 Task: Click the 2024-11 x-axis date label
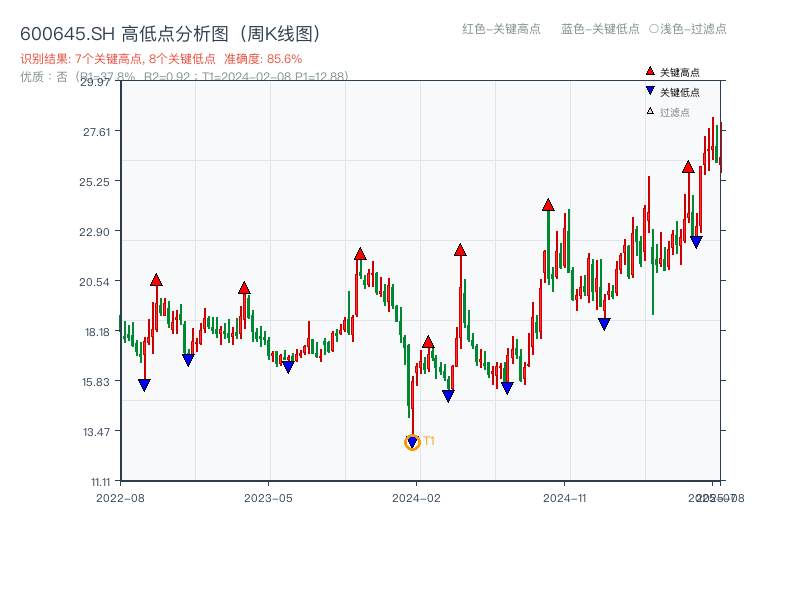pyautogui.click(x=565, y=498)
